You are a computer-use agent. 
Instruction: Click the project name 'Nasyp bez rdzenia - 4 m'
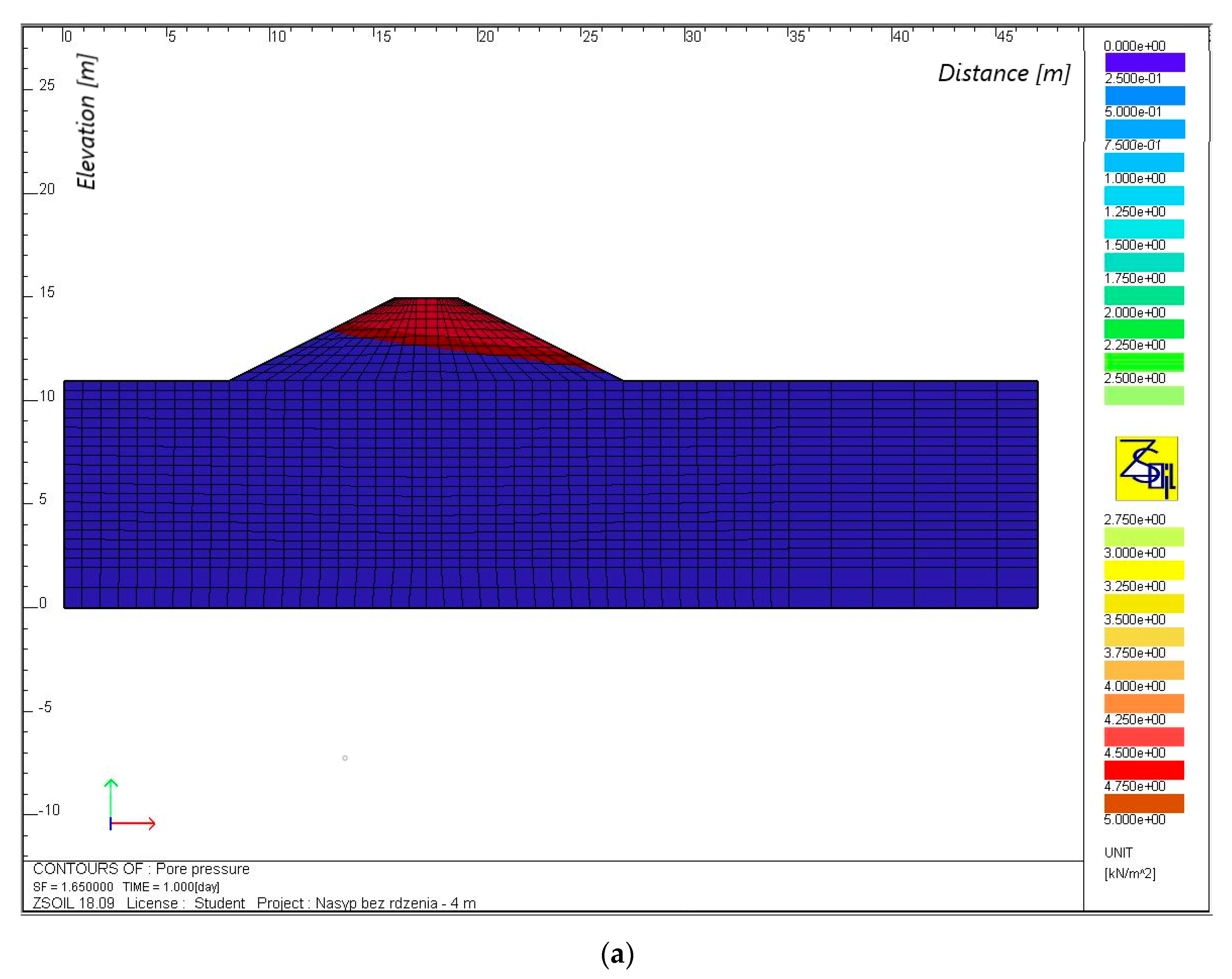(395, 903)
